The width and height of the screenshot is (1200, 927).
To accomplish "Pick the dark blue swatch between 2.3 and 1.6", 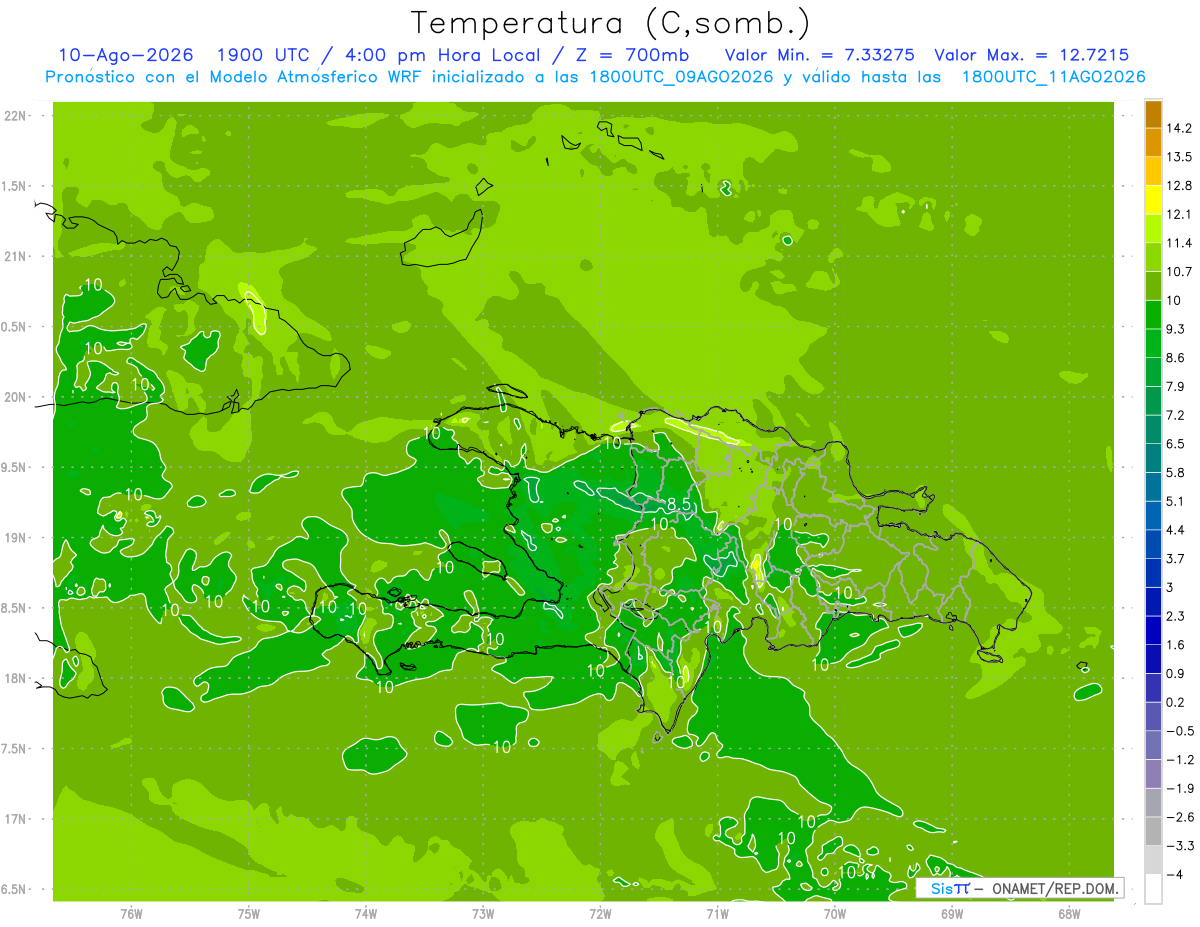I will [1153, 630].
